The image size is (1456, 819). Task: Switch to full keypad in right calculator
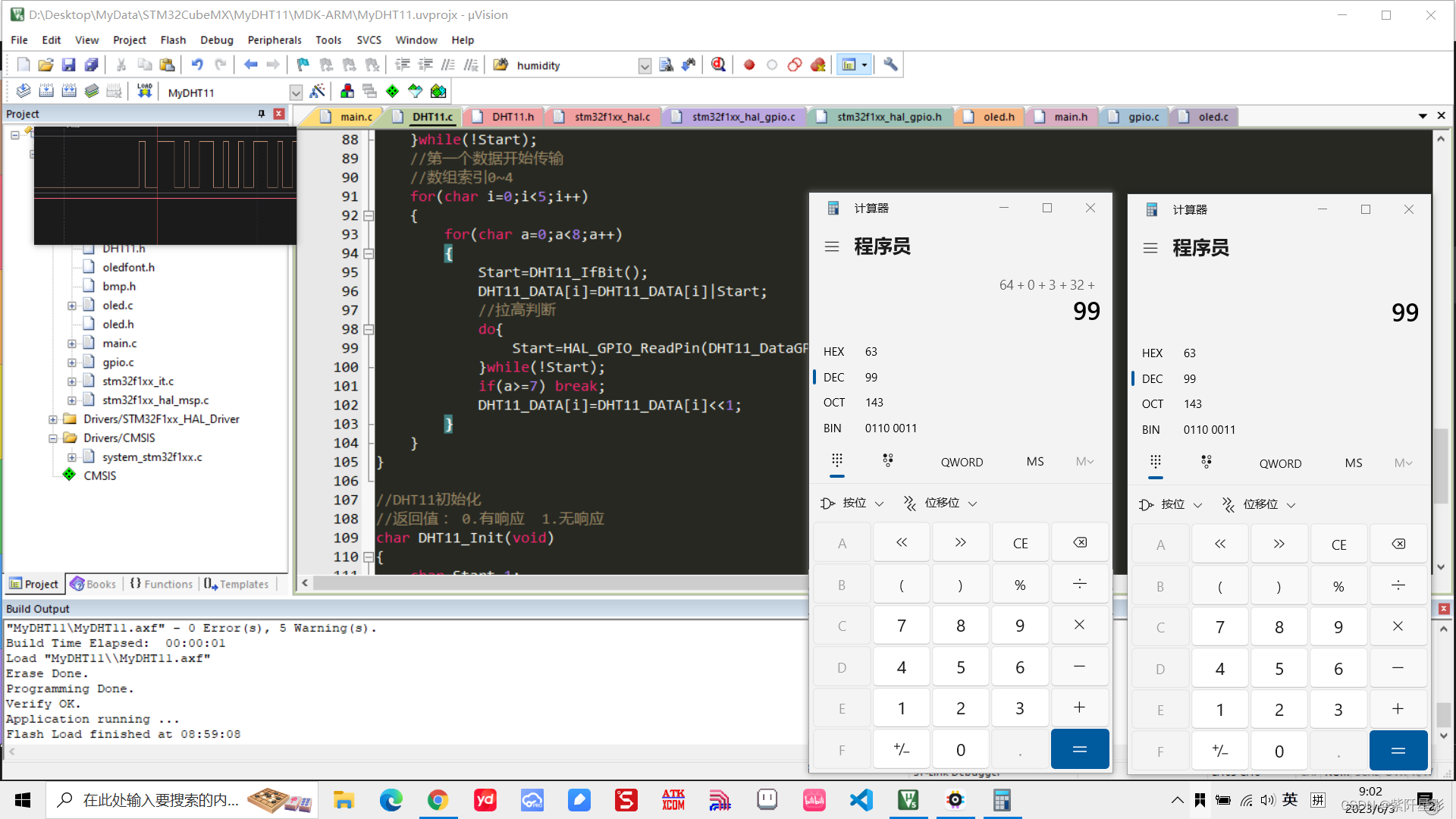[x=1156, y=462]
